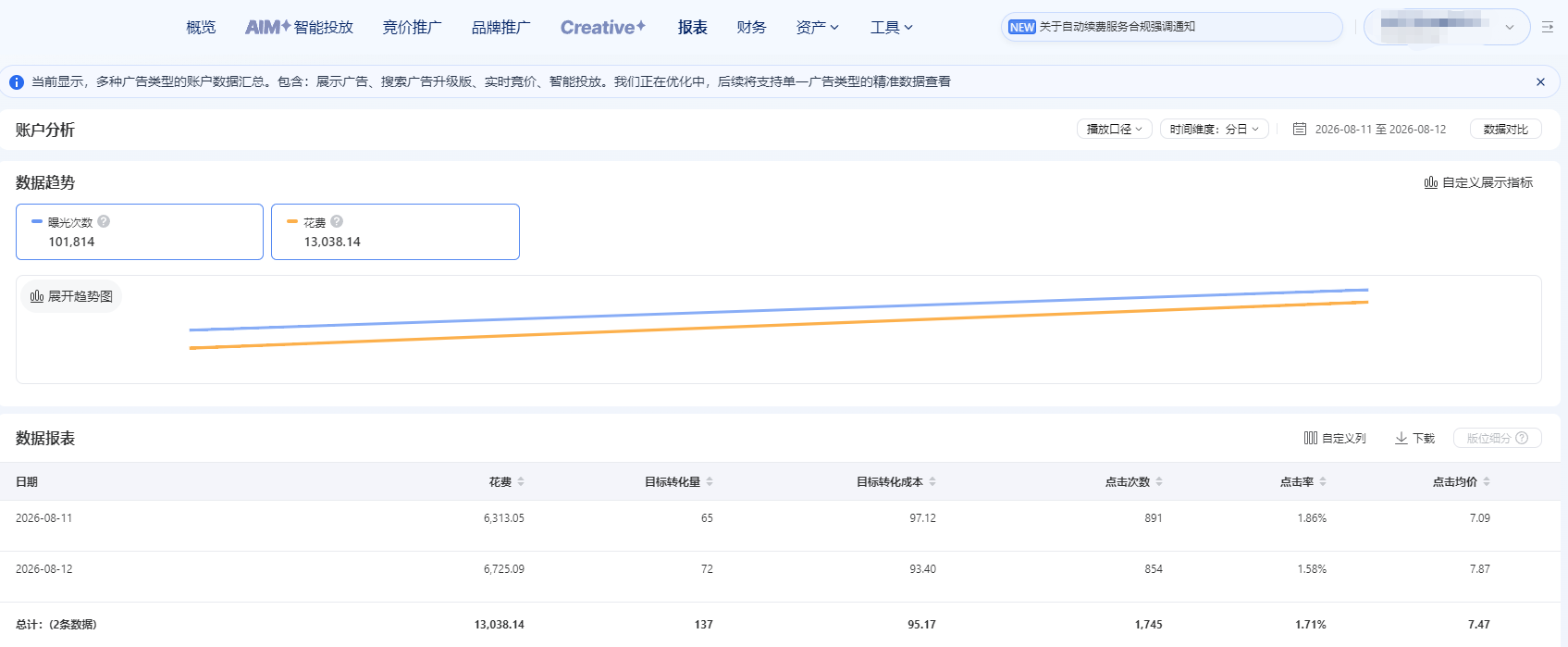Click the info icon in the banner

[x=17, y=82]
